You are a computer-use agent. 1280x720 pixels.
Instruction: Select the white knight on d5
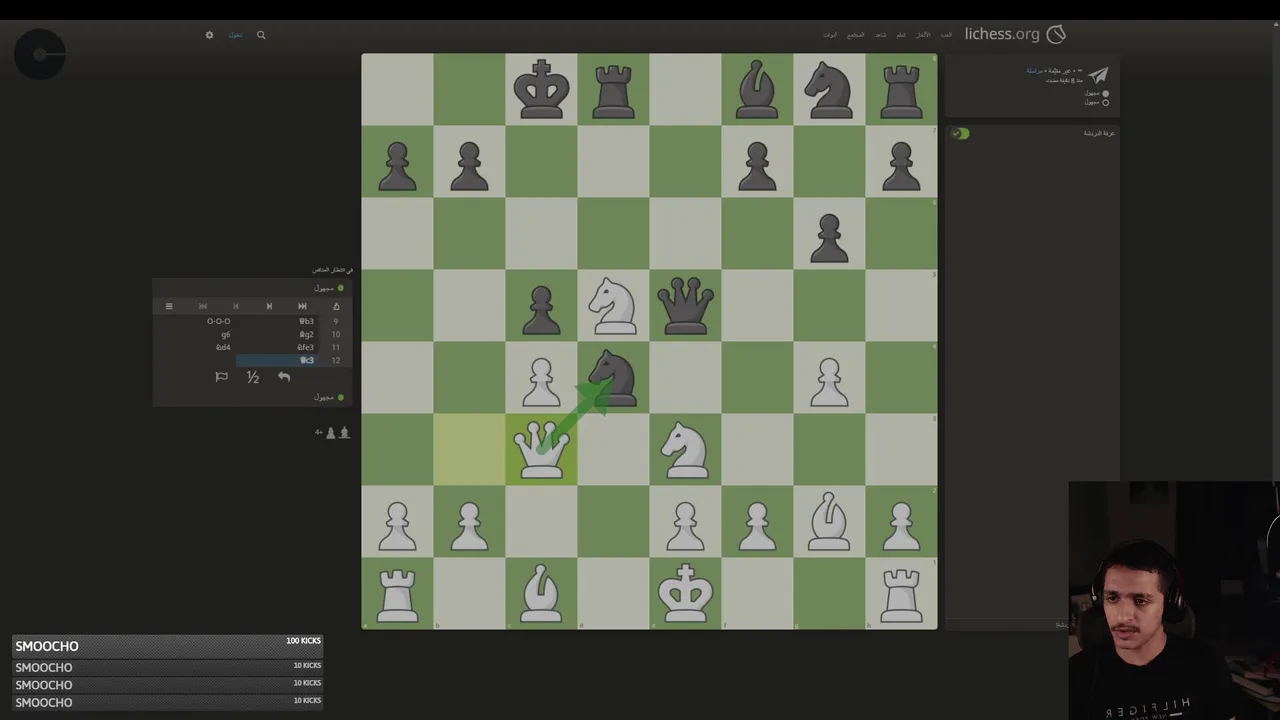coord(613,306)
